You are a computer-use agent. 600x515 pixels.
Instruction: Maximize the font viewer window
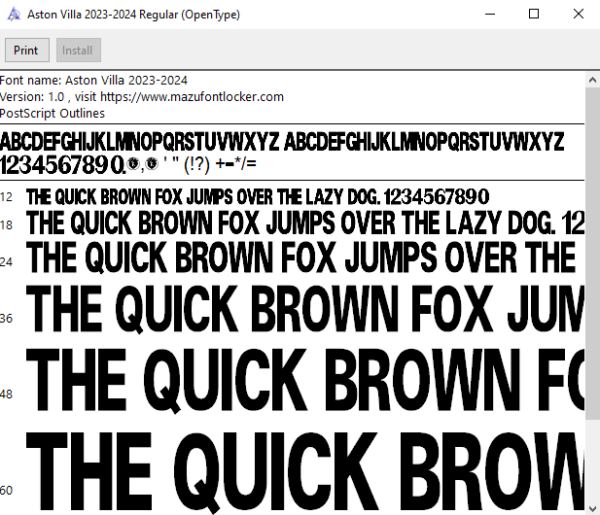tap(534, 14)
